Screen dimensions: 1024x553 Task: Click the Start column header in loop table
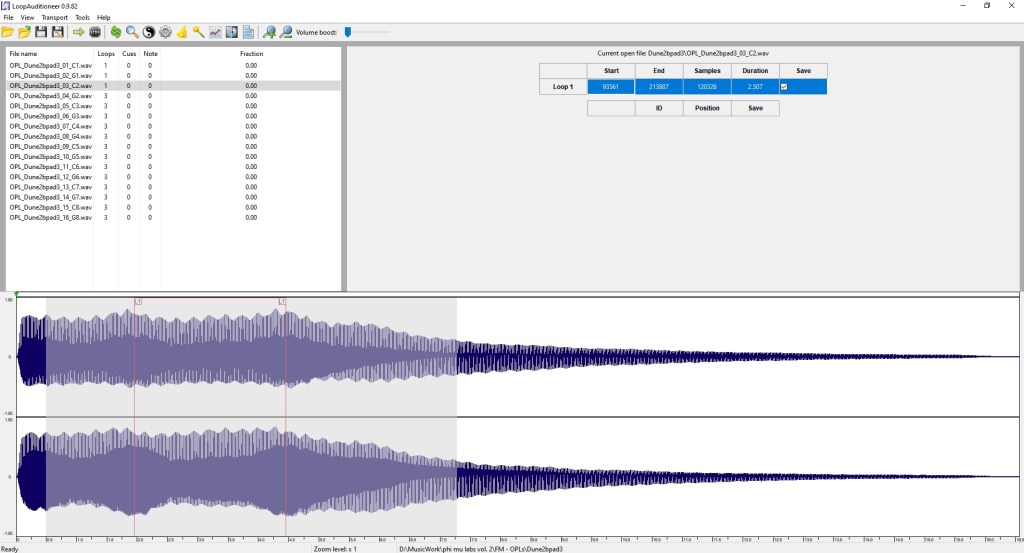point(611,71)
